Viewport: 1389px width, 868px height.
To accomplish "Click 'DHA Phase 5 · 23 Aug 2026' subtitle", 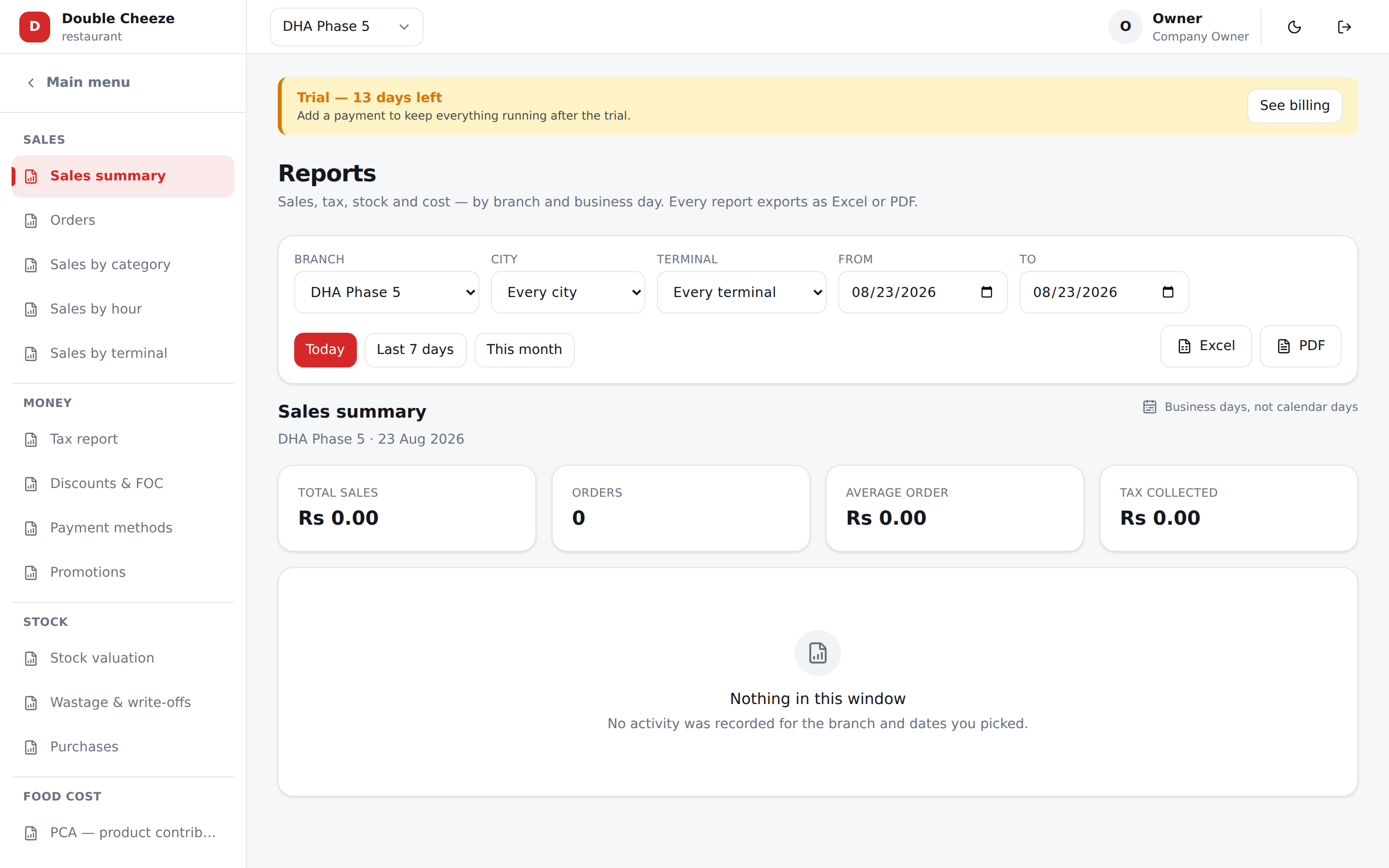I will click(x=371, y=439).
